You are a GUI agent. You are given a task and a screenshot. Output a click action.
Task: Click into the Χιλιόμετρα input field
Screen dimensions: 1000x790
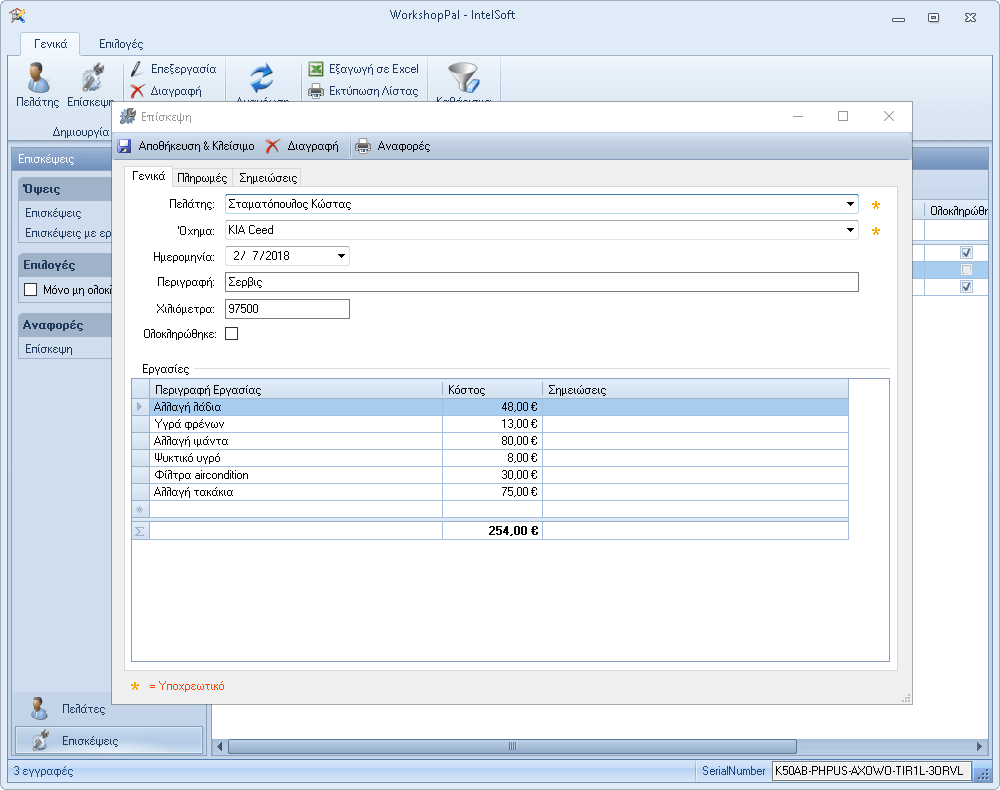(287, 309)
